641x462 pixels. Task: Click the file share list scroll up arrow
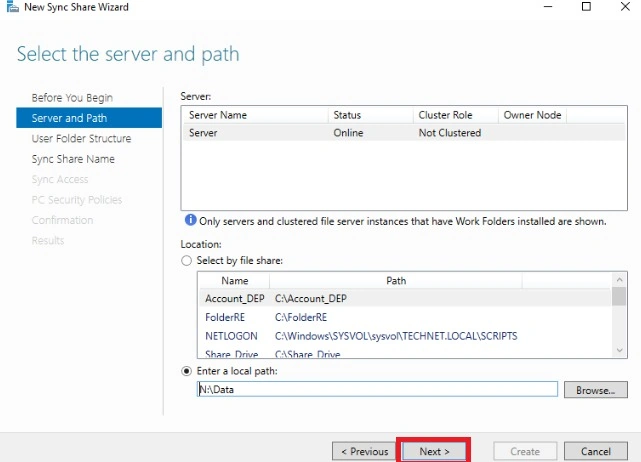tap(619, 280)
